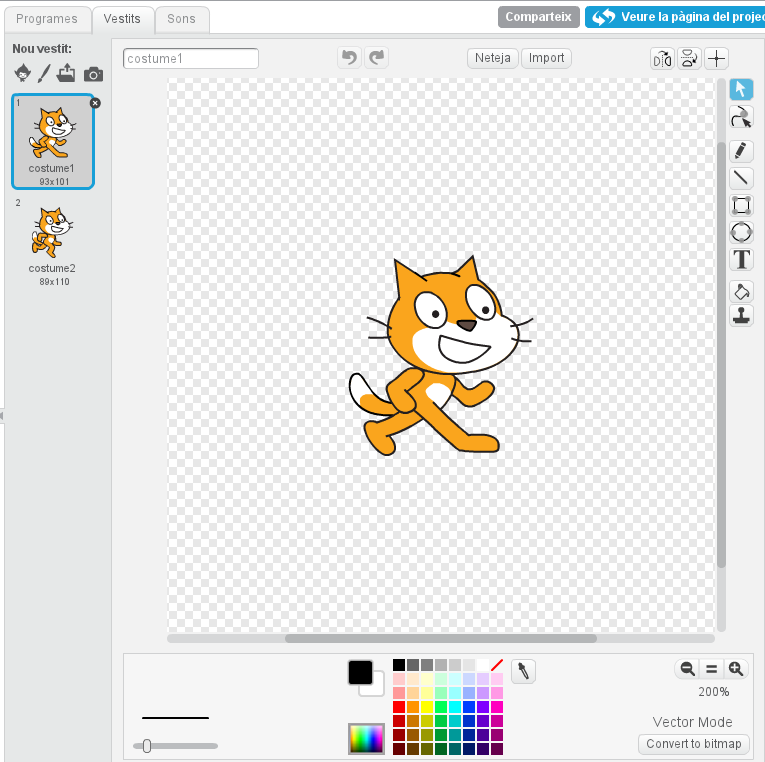Select the Ellipse tool

(741, 232)
